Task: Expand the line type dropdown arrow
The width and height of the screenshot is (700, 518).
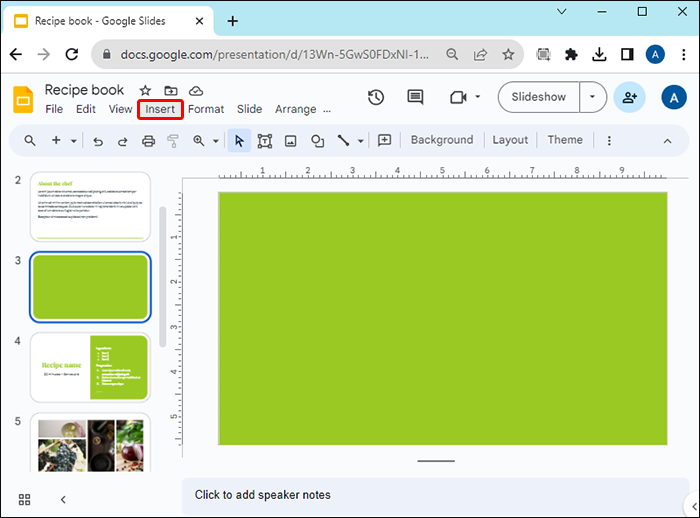Action: (x=360, y=141)
